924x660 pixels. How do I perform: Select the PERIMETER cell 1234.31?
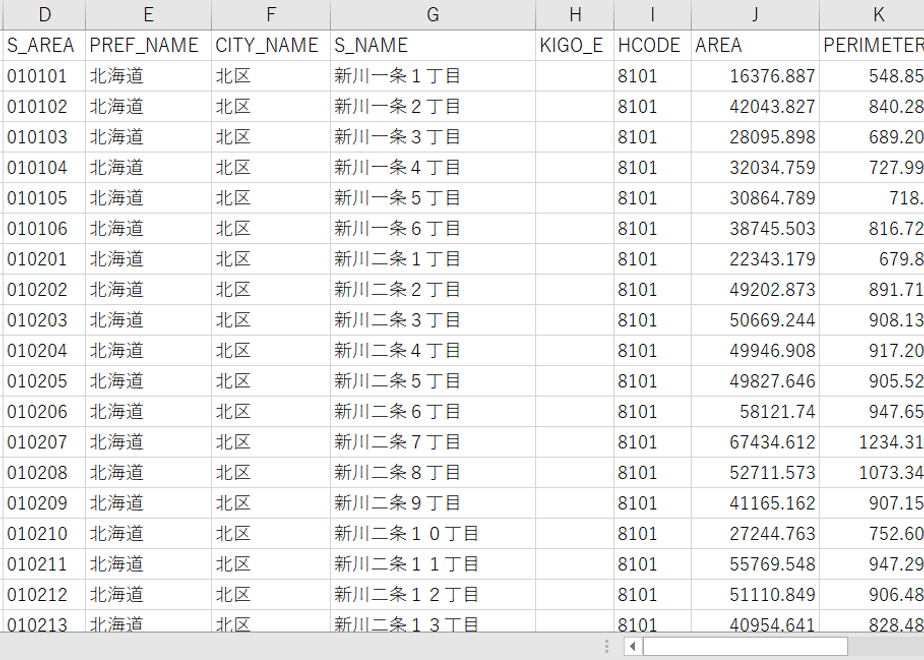point(872,442)
